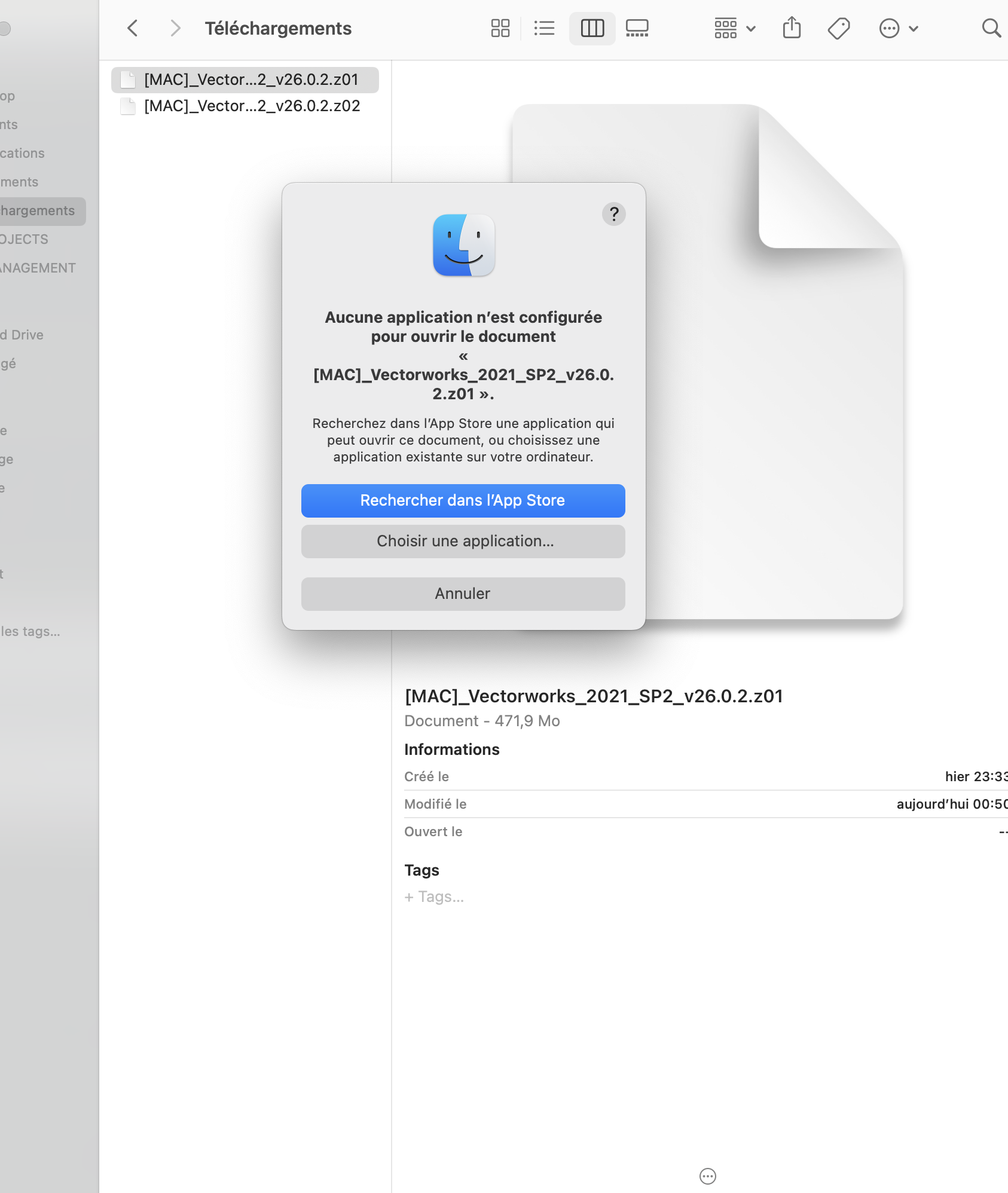The image size is (1008, 1193).
Task: Click Choisir une application… button
Action: pos(463,542)
